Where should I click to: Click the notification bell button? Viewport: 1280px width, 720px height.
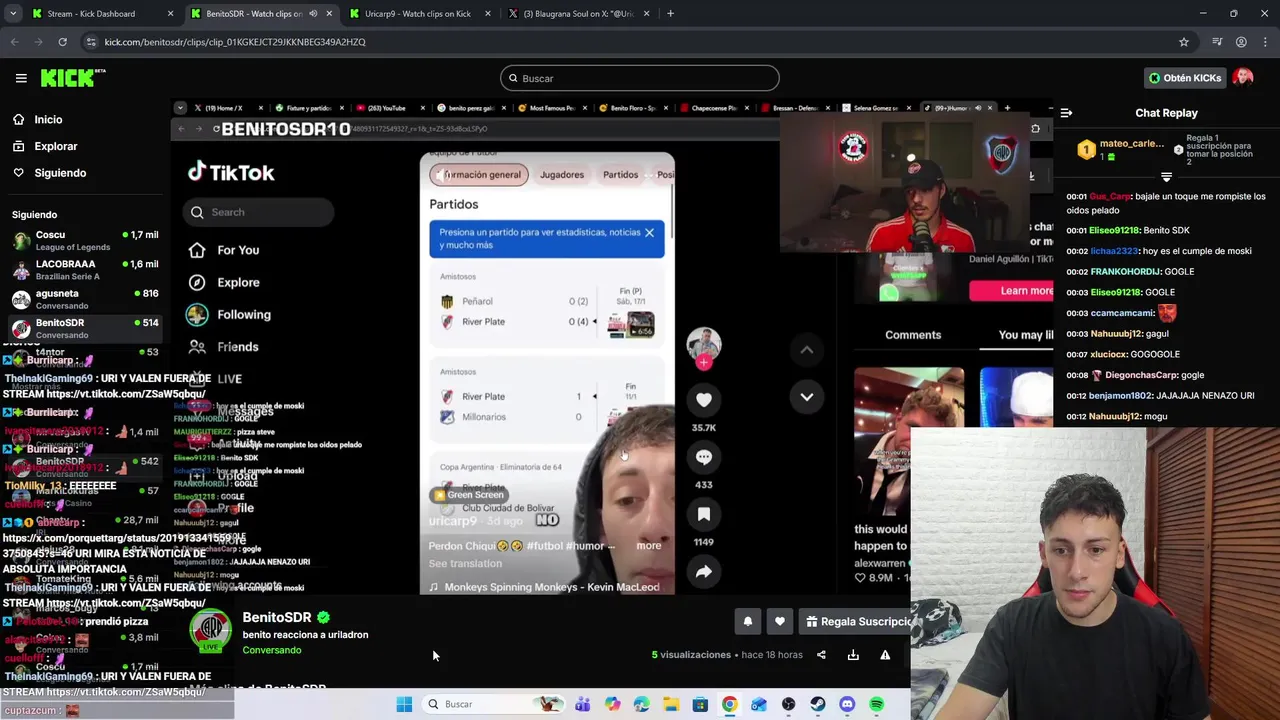pos(747,621)
